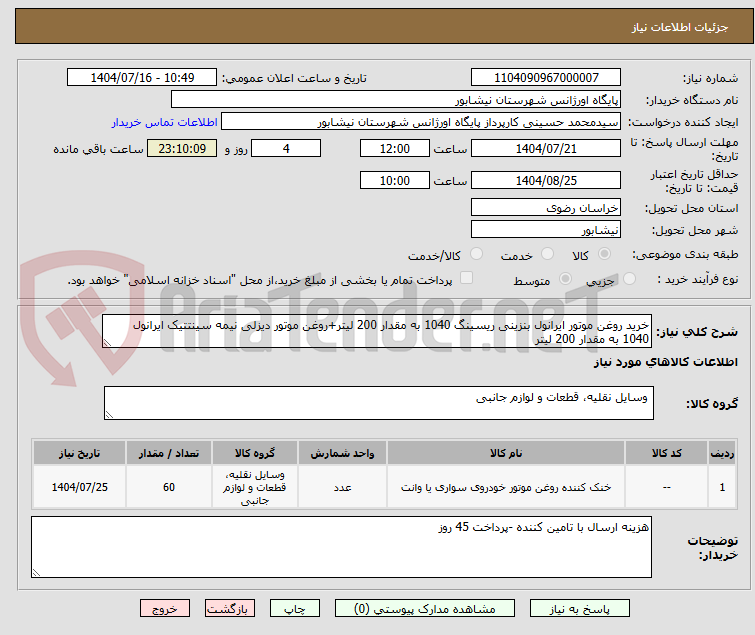The height and width of the screenshot is (635, 755).
Task: Click the جزئیات اطلاعات نیاز header title
Action: click(680, 27)
